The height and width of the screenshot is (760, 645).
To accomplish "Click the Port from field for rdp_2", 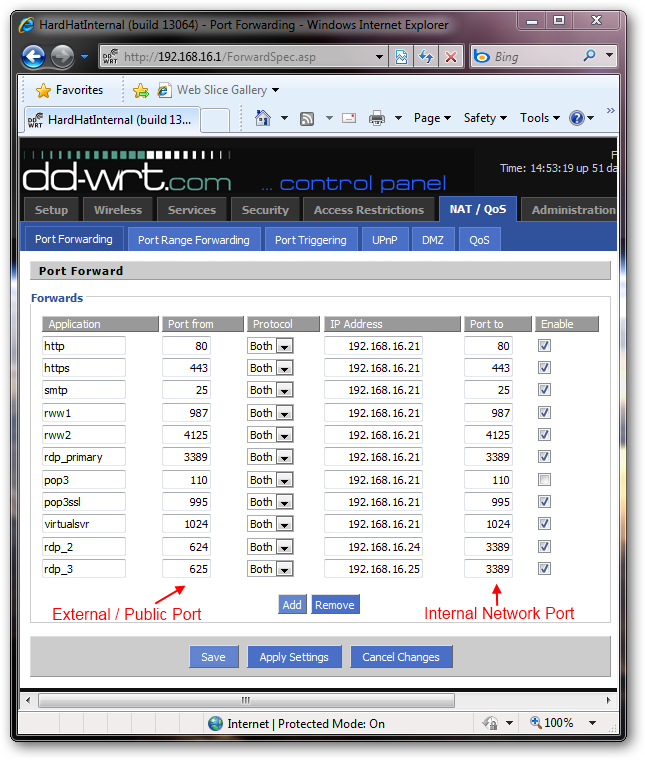I will point(186,547).
